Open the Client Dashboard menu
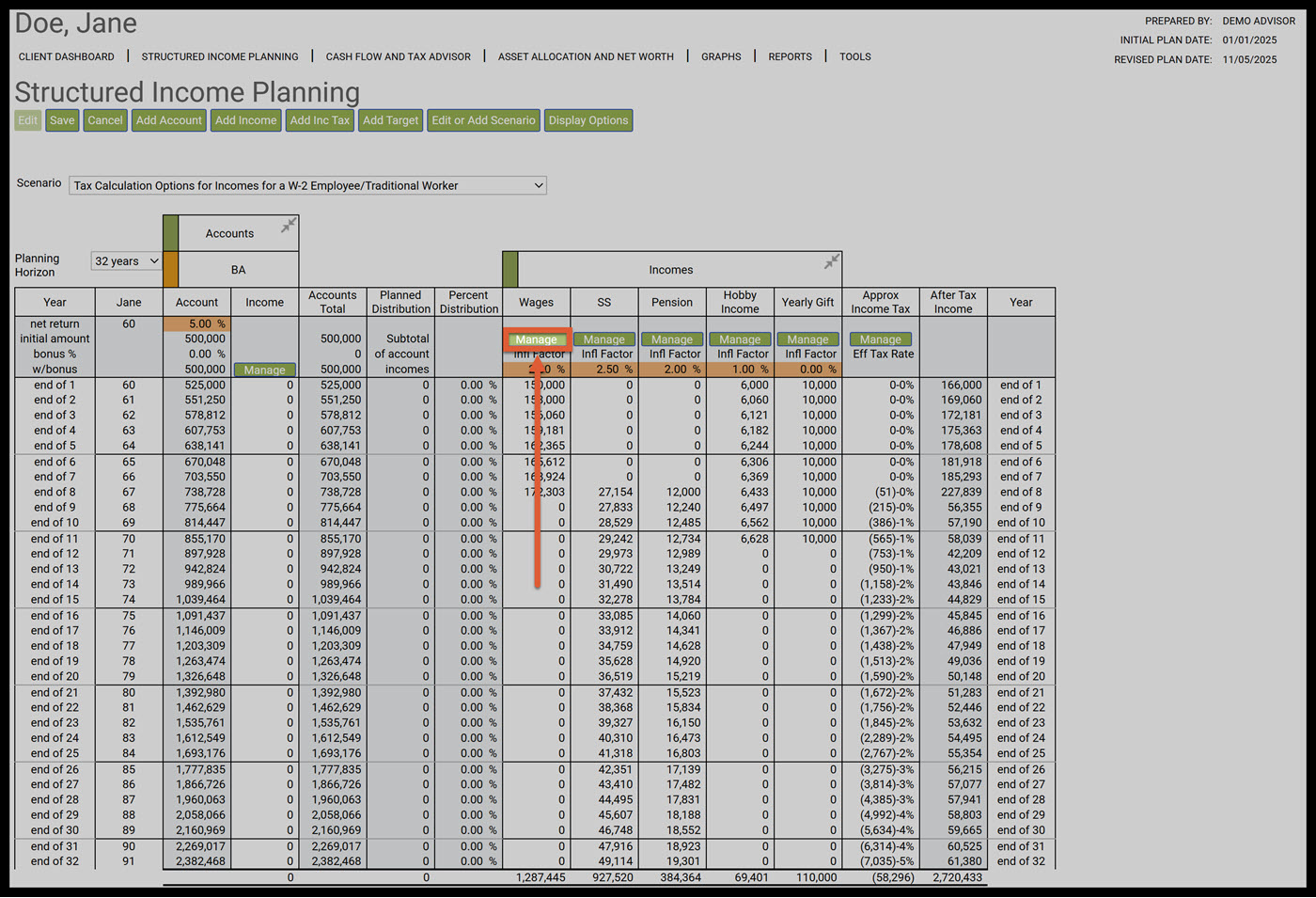The image size is (1316, 898). (x=67, y=56)
